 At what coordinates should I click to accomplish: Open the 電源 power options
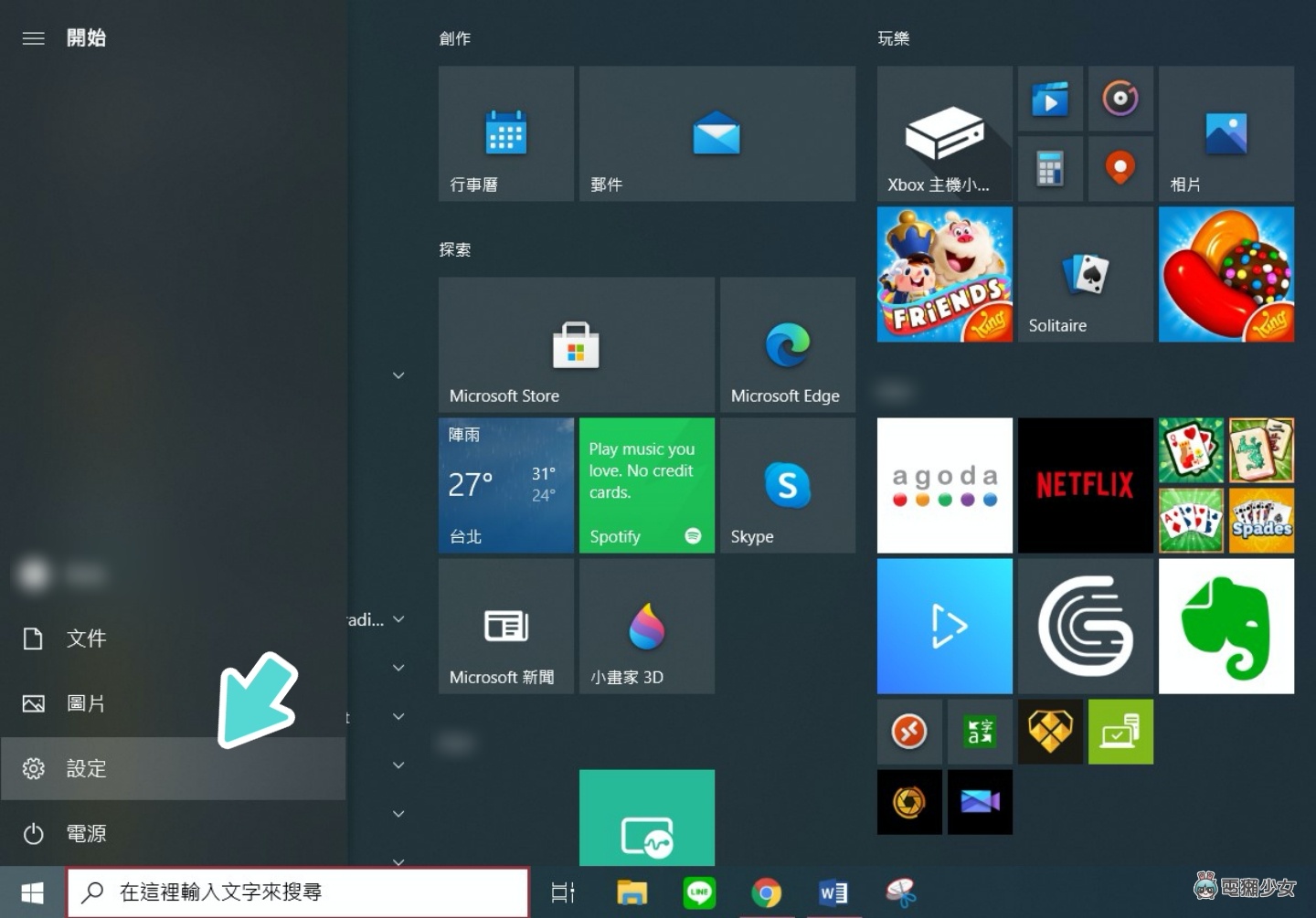click(x=174, y=834)
